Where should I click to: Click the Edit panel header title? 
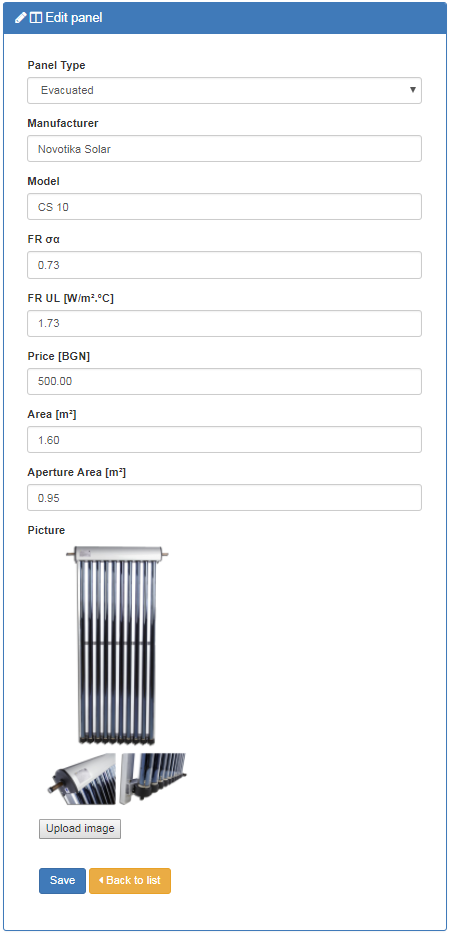tap(73, 18)
